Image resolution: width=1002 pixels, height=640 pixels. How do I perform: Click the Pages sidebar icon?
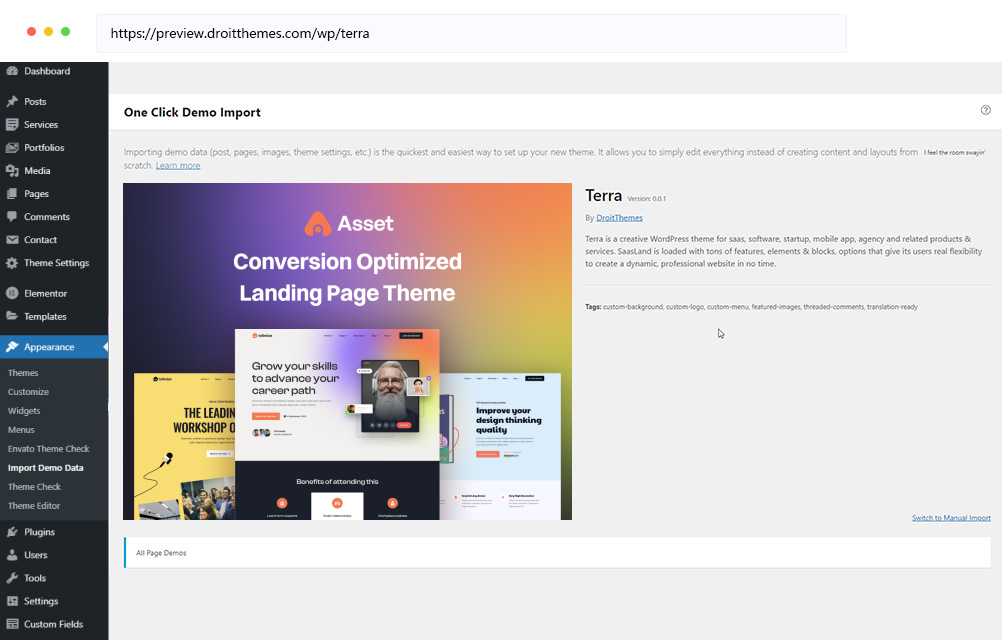pyautogui.click(x=12, y=194)
